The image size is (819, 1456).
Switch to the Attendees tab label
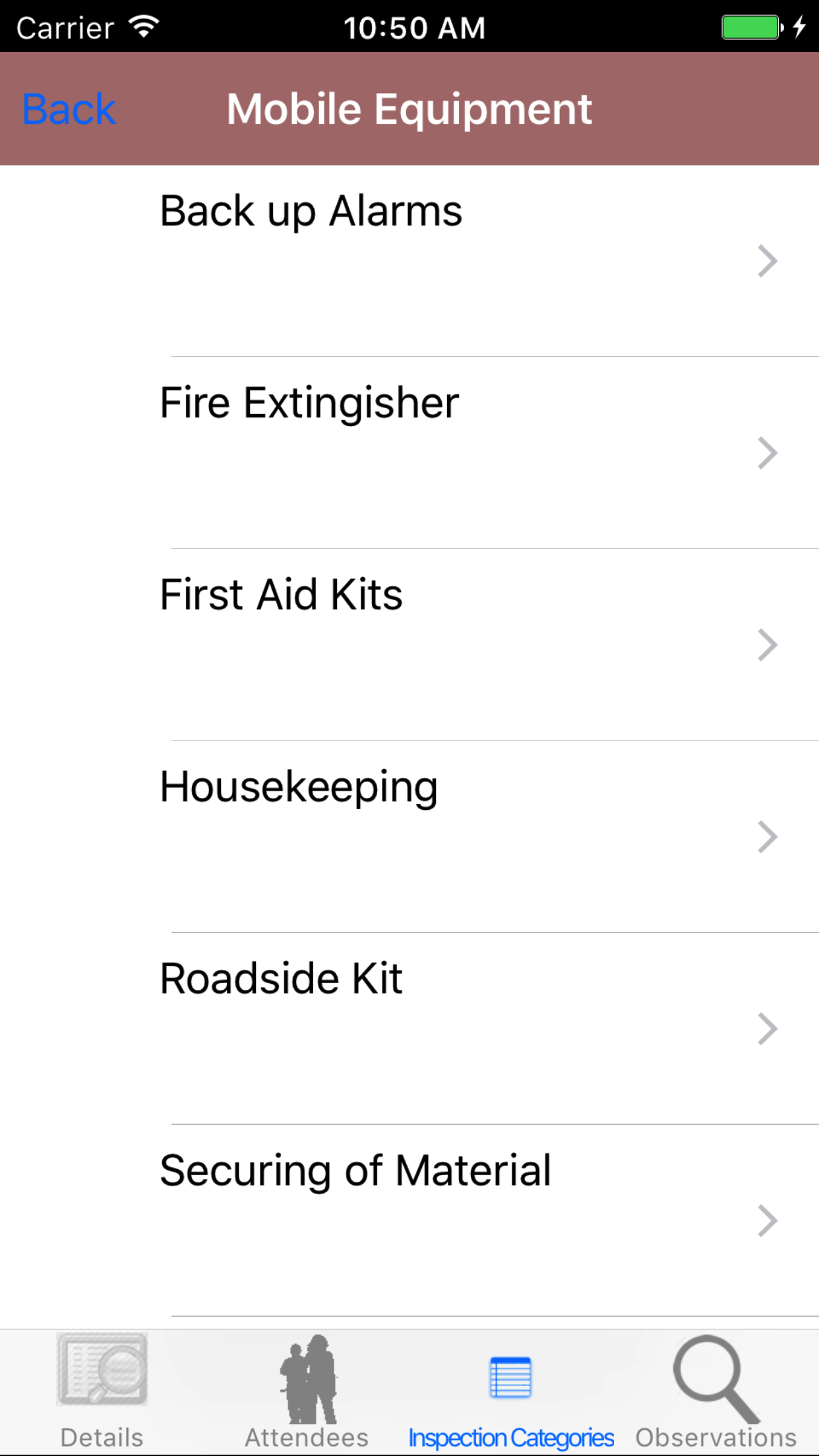tap(307, 1438)
